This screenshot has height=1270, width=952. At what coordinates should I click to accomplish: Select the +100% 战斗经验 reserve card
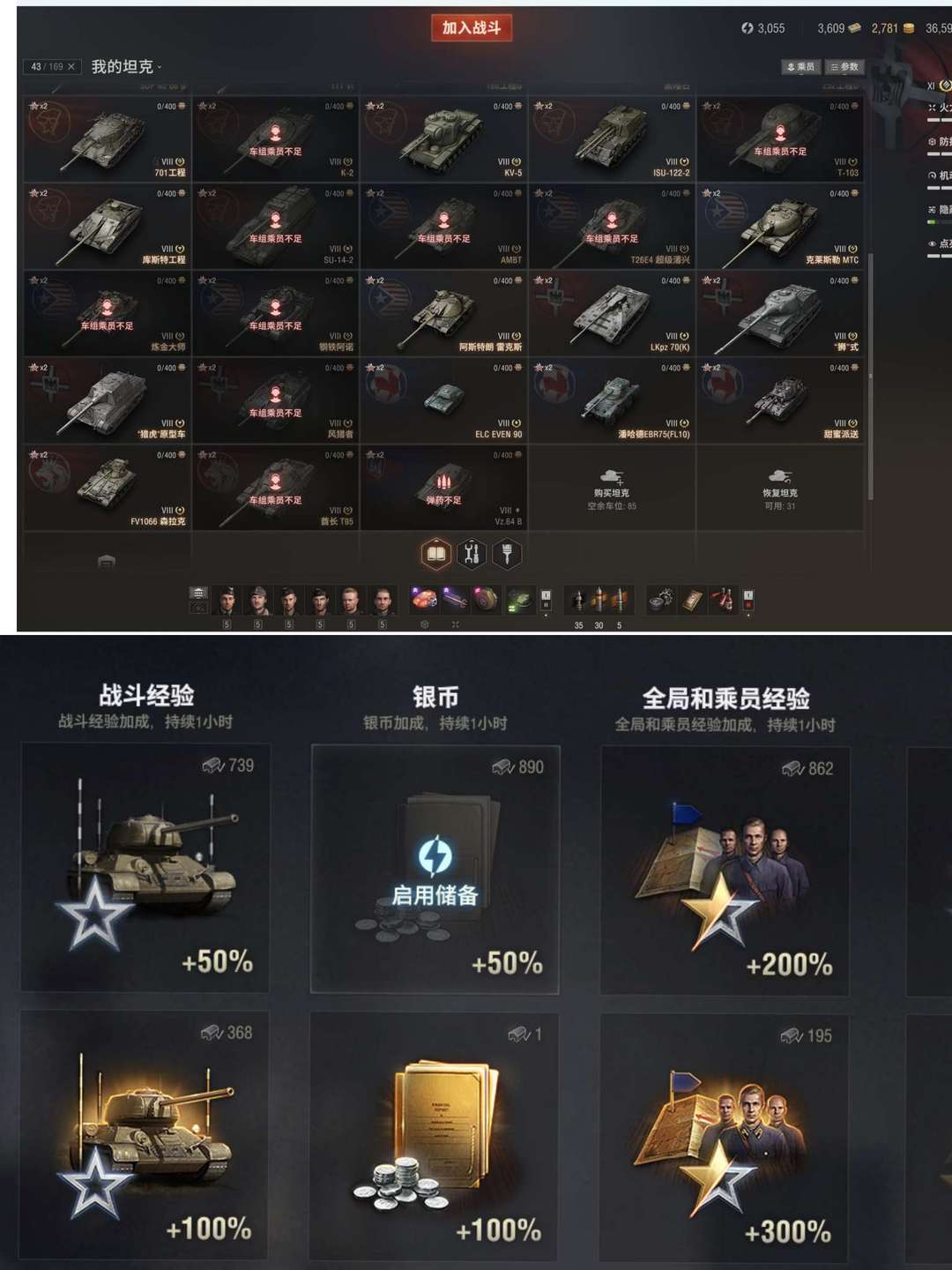(145, 1135)
